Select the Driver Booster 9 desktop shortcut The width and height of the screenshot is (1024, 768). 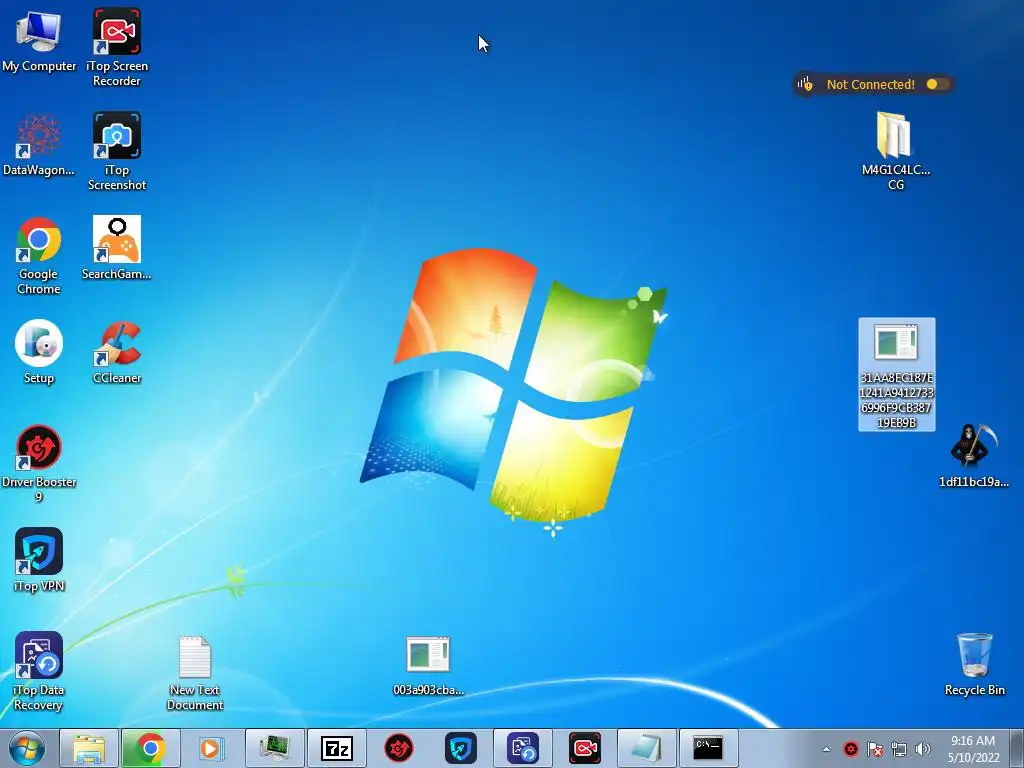click(39, 463)
